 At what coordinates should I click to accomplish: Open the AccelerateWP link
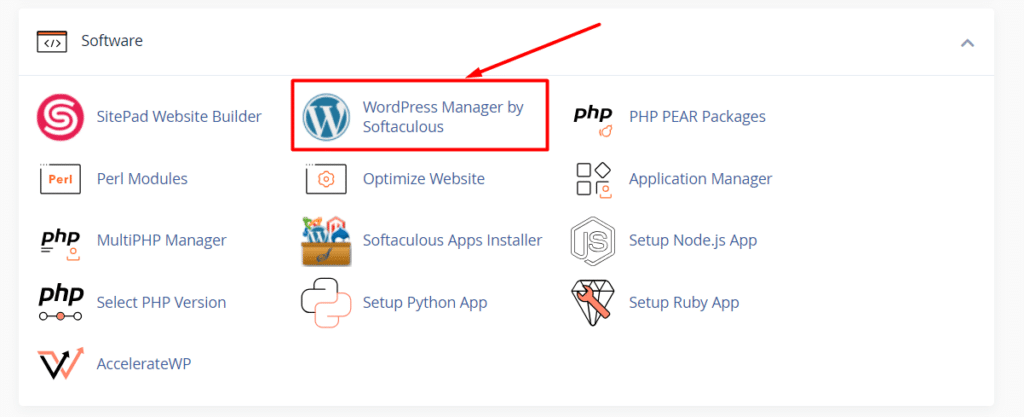tap(144, 363)
